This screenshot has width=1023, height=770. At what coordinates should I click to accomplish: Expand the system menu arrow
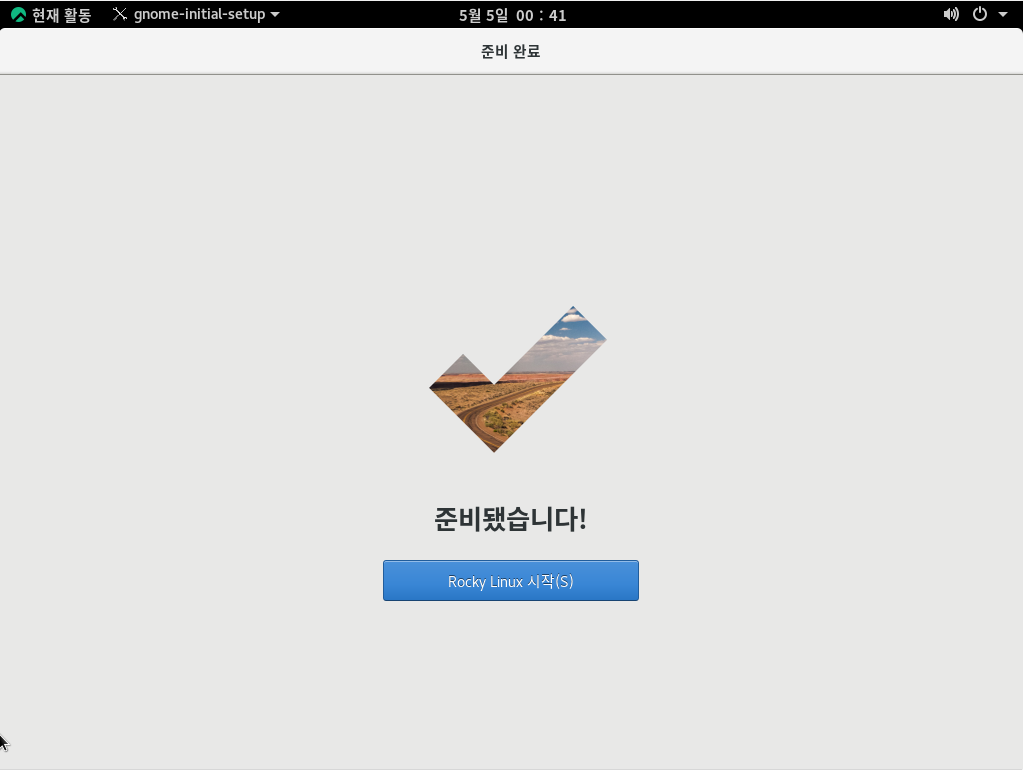coord(1003,14)
